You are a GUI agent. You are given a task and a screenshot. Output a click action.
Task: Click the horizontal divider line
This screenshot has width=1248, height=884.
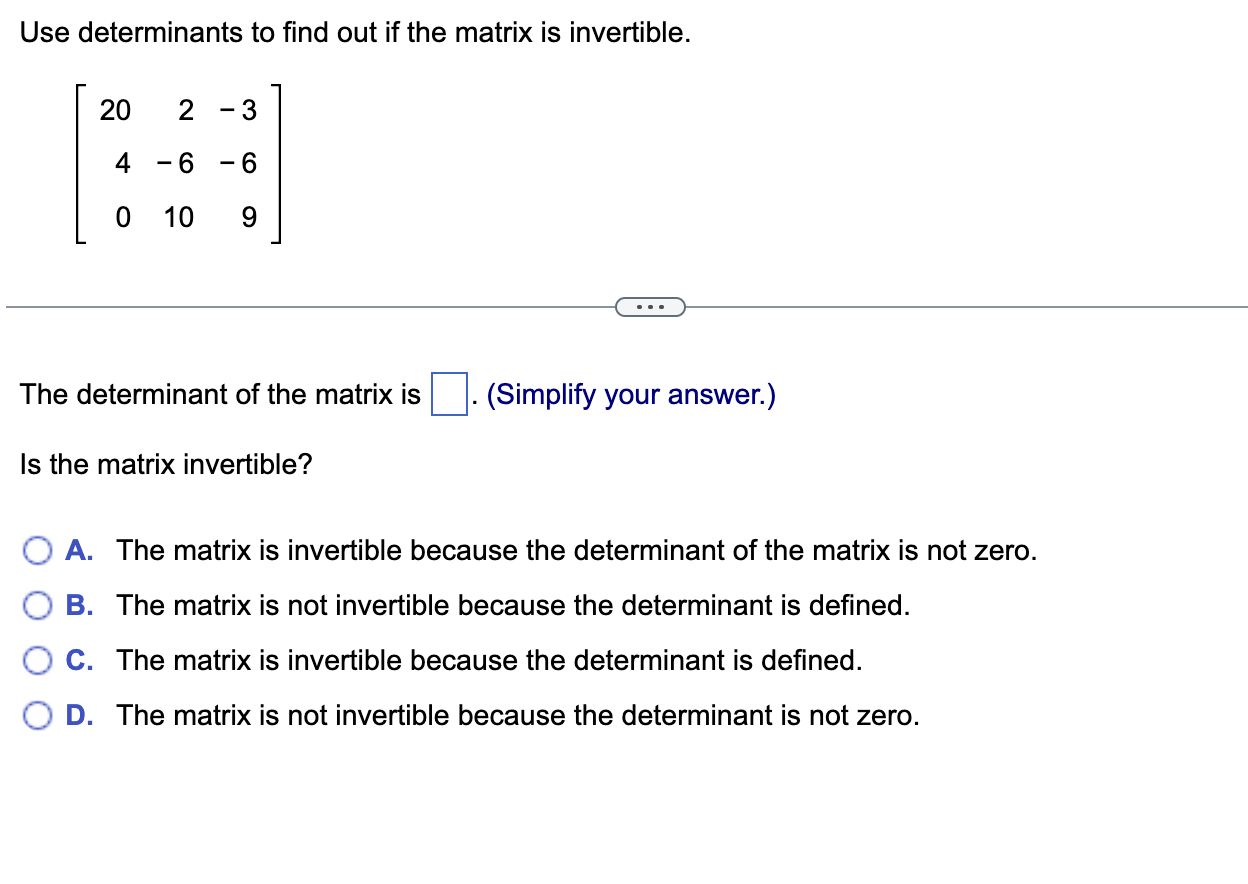[300, 306]
